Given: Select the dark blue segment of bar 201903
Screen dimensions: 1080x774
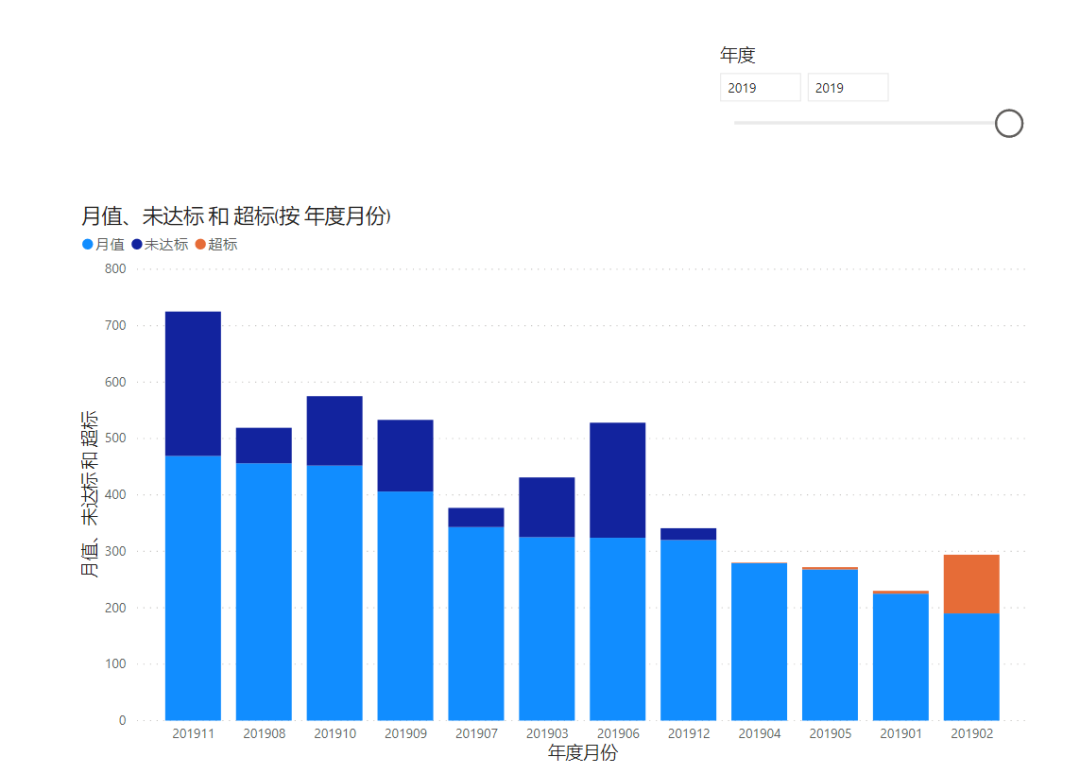Looking at the screenshot, I should click(x=547, y=508).
